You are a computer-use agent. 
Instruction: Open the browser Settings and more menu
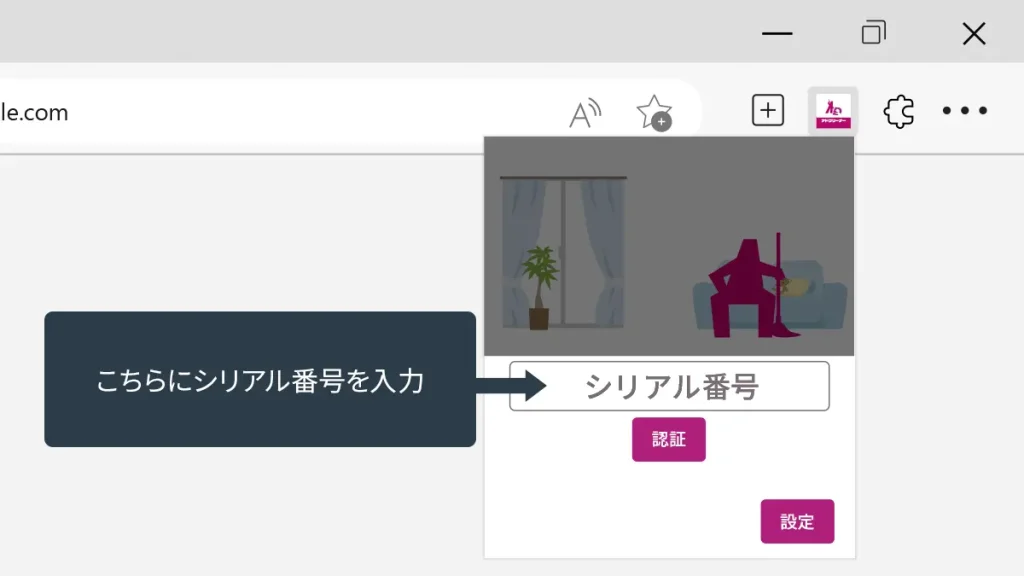point(965,110)
